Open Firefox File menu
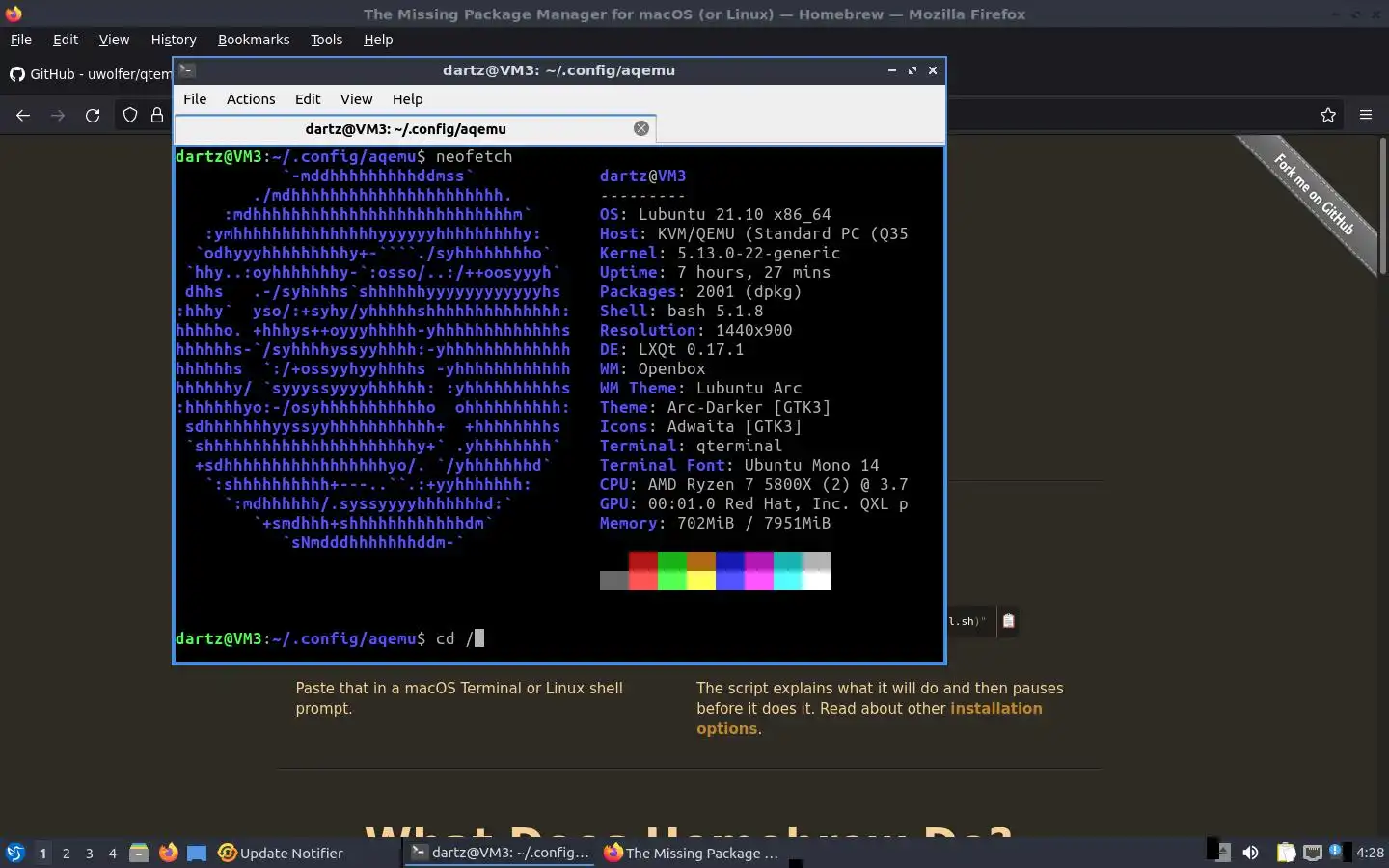Image resolution: width=1389 pixels, height=868 pixels. tap(20, 40)
